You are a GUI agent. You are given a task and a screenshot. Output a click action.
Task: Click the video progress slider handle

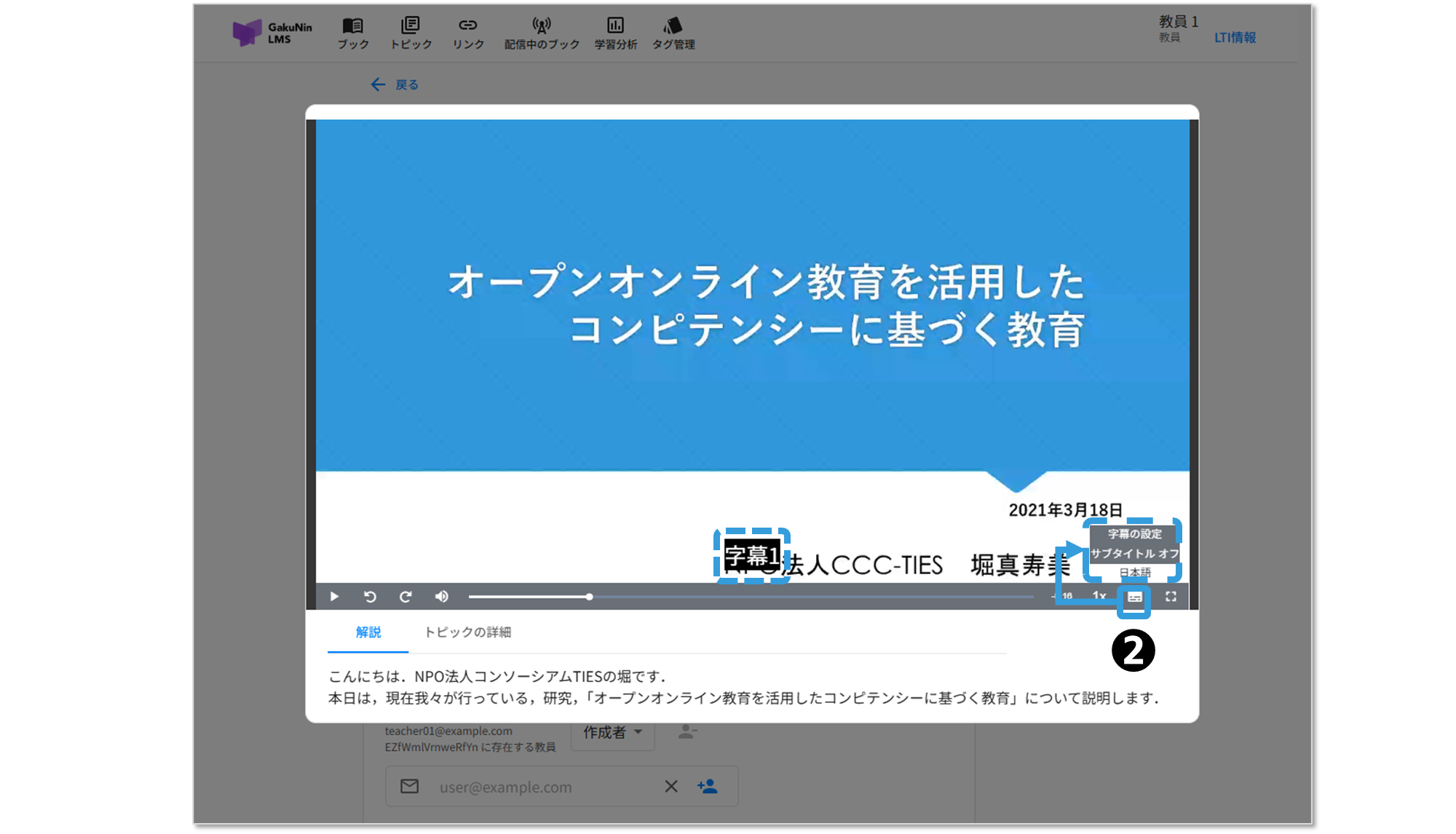coord(589,597)
